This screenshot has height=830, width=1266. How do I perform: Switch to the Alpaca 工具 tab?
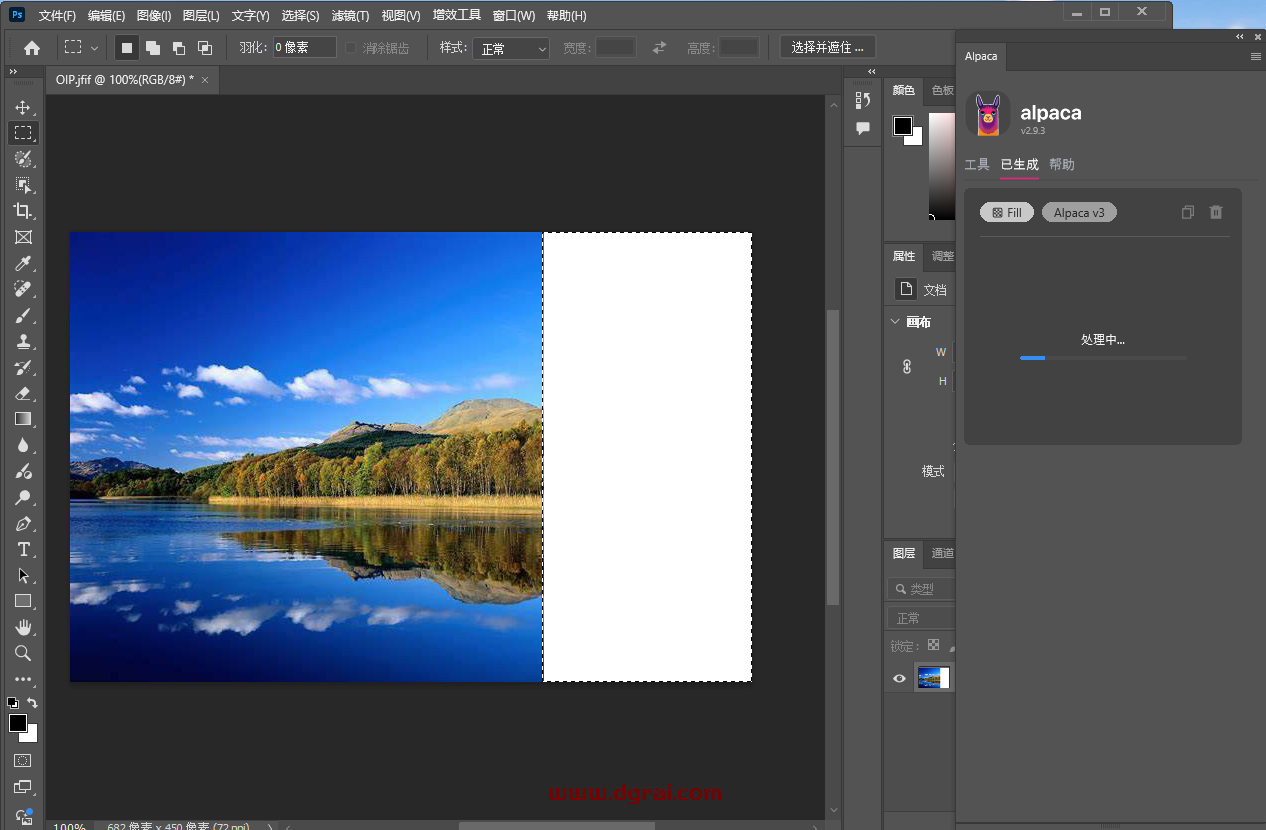click(977, 165)
